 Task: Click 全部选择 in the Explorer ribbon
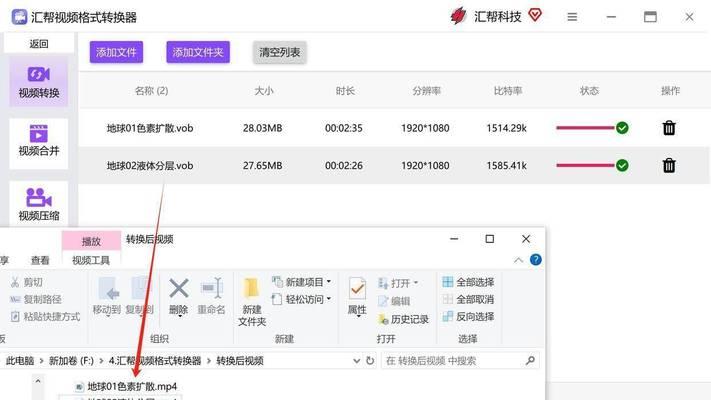(468, 282)
